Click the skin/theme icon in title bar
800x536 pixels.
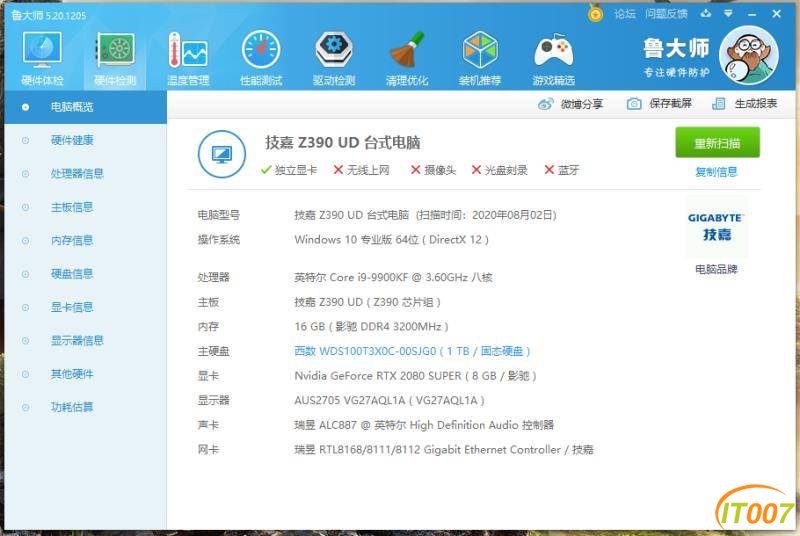pyautogui.click(x=706, y=14)
